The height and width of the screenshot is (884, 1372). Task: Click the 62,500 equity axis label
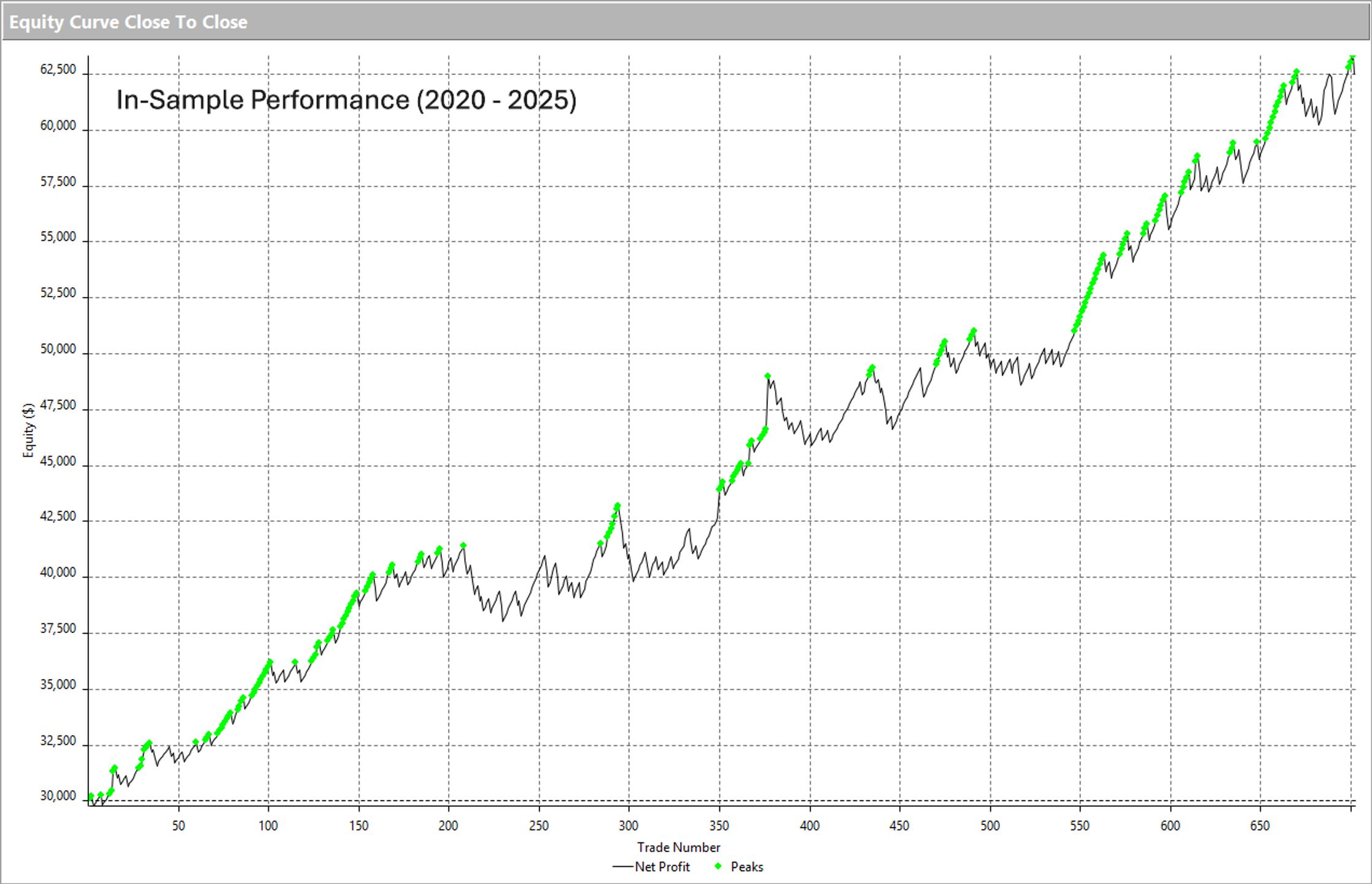[x=58, y=69]
